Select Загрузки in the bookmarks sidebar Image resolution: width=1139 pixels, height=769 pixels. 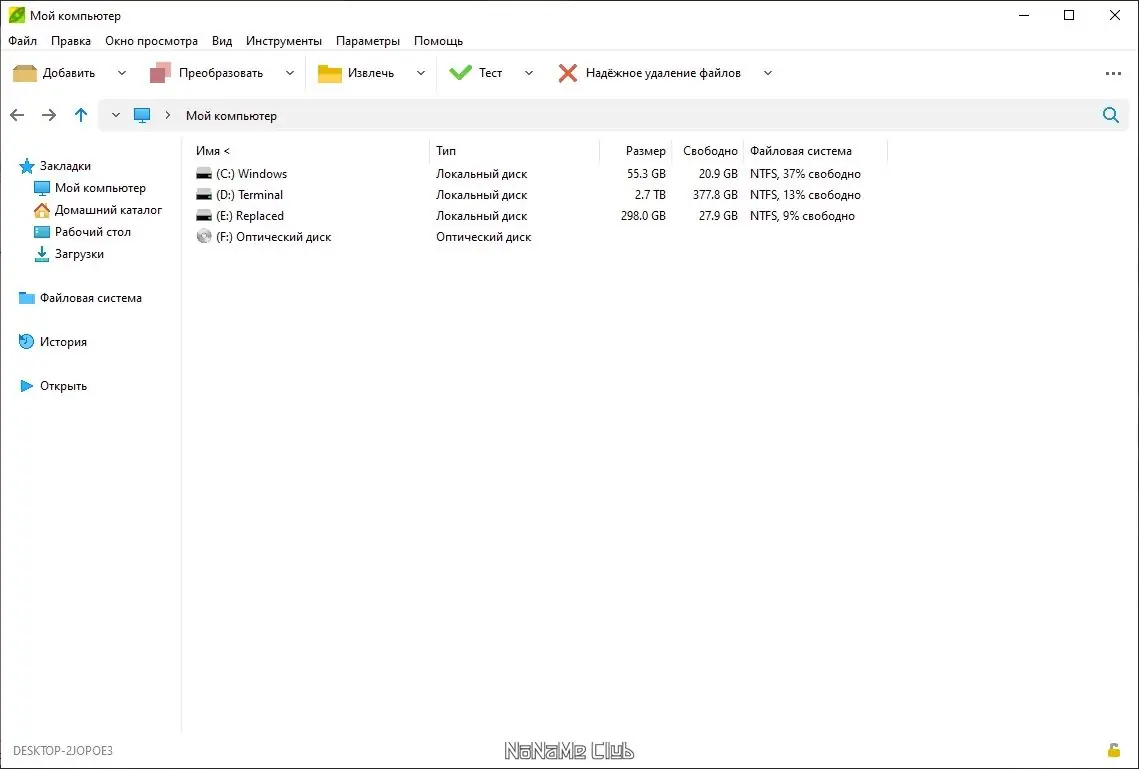(x=79, y=254)
